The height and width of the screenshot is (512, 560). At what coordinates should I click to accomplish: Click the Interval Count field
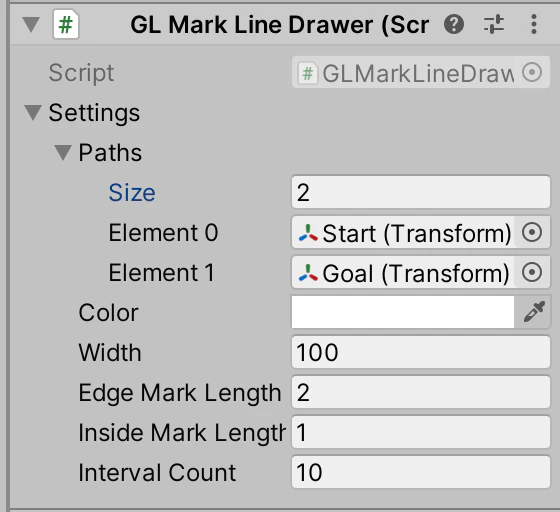pyautogui.click(x=421, y=472)
